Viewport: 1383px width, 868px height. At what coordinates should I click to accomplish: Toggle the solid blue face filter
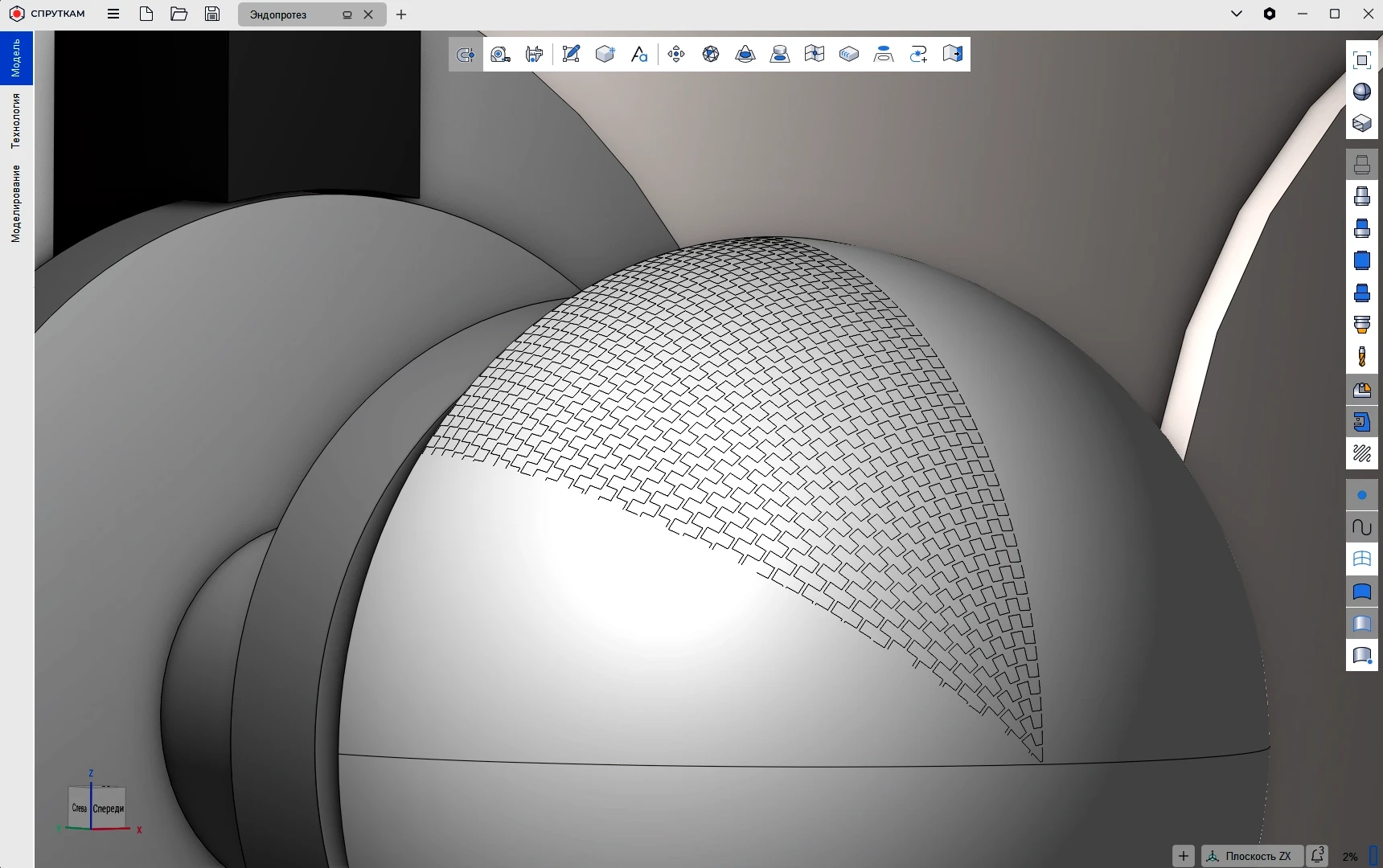coord(1362,592)
